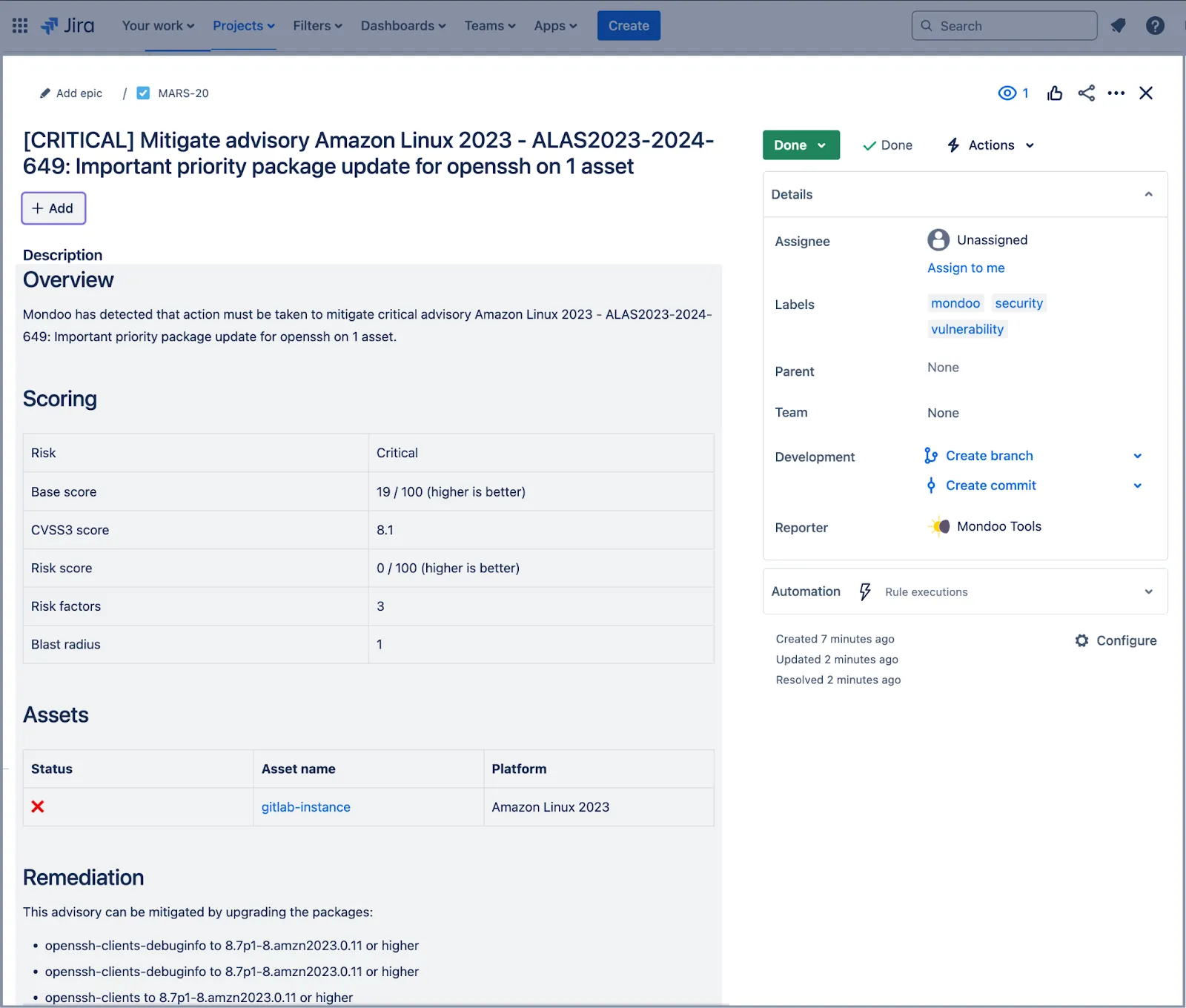Click the Amazon Linux 2023 platform cell
This screenshot has width=1186, height=1008.
pyautogui.click(x=599, y=807)
